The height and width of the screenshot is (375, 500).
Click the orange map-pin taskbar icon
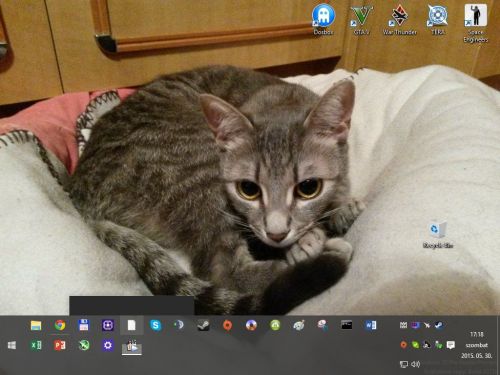(227, 325)
